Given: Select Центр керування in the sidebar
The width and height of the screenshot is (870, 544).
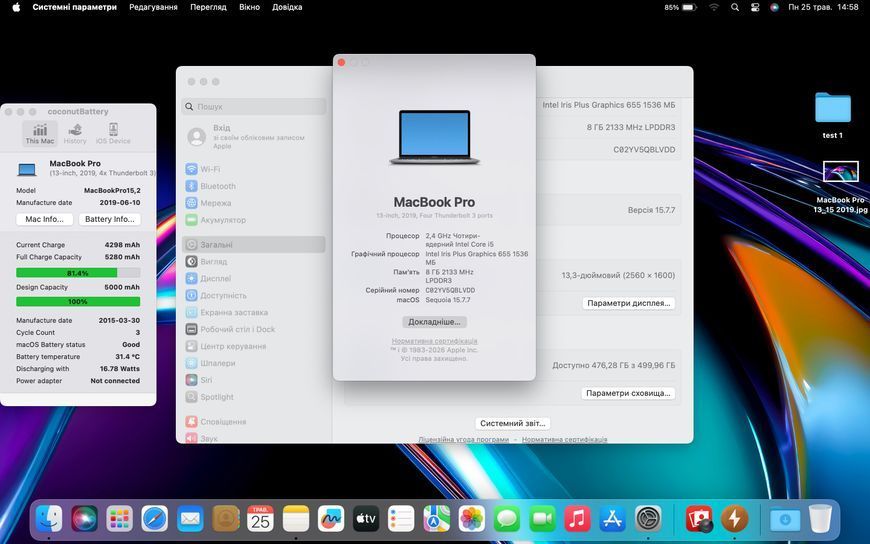Looking at the screenshot, I should pos(254,346).
